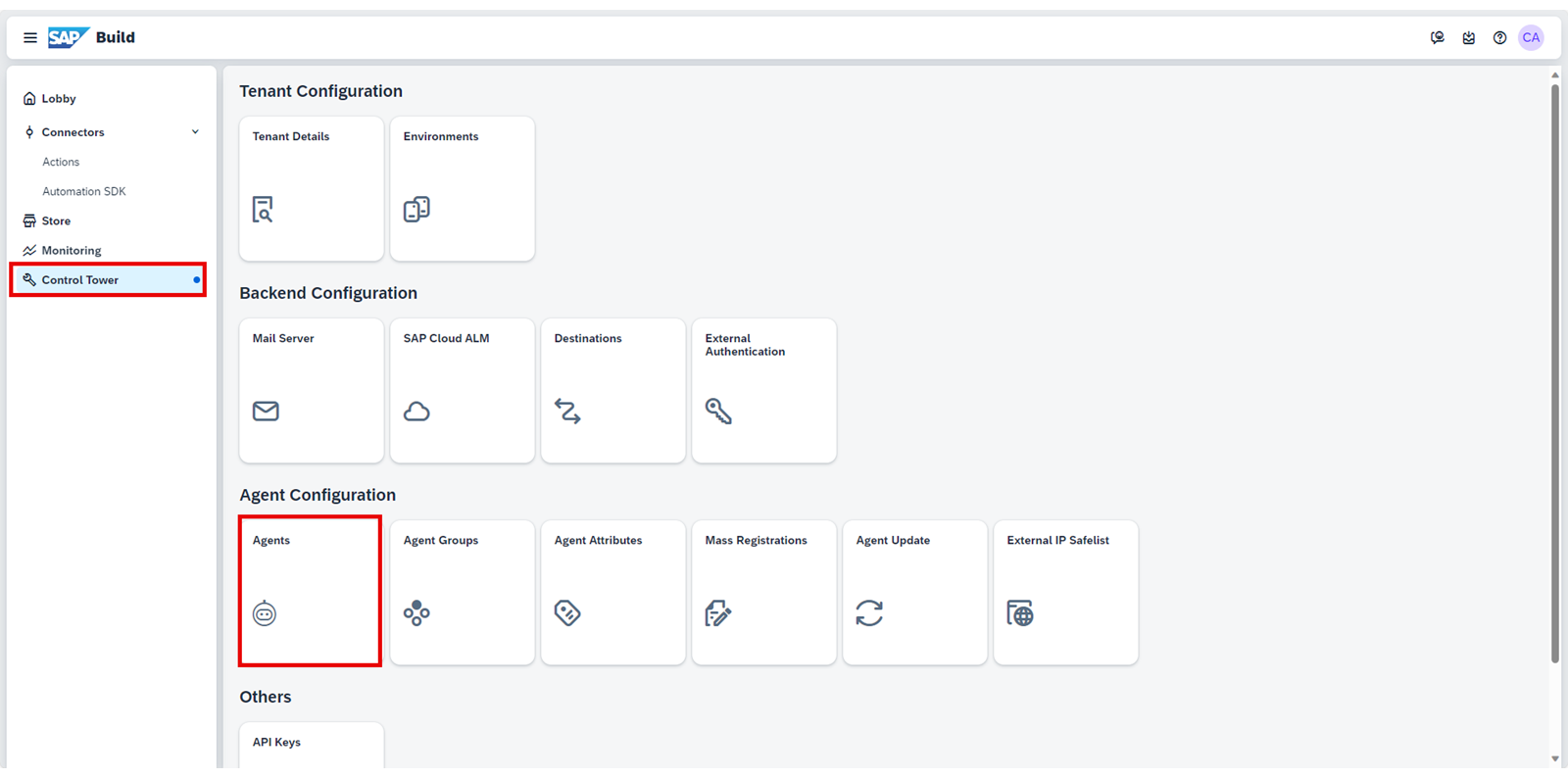The height and width of the screenshot is (778, 1568).
Task: Click the Backend Configuration heading
Action: tap(328, 293)
